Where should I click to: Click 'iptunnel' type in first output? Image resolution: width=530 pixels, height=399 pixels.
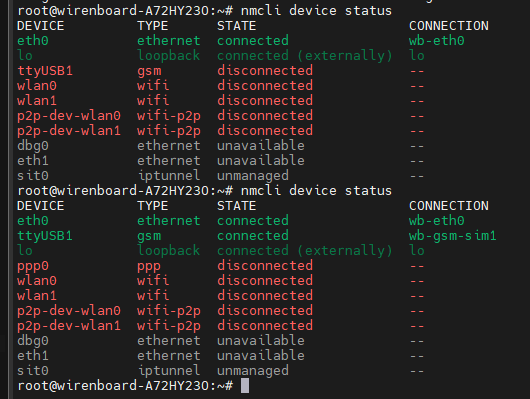169,176
